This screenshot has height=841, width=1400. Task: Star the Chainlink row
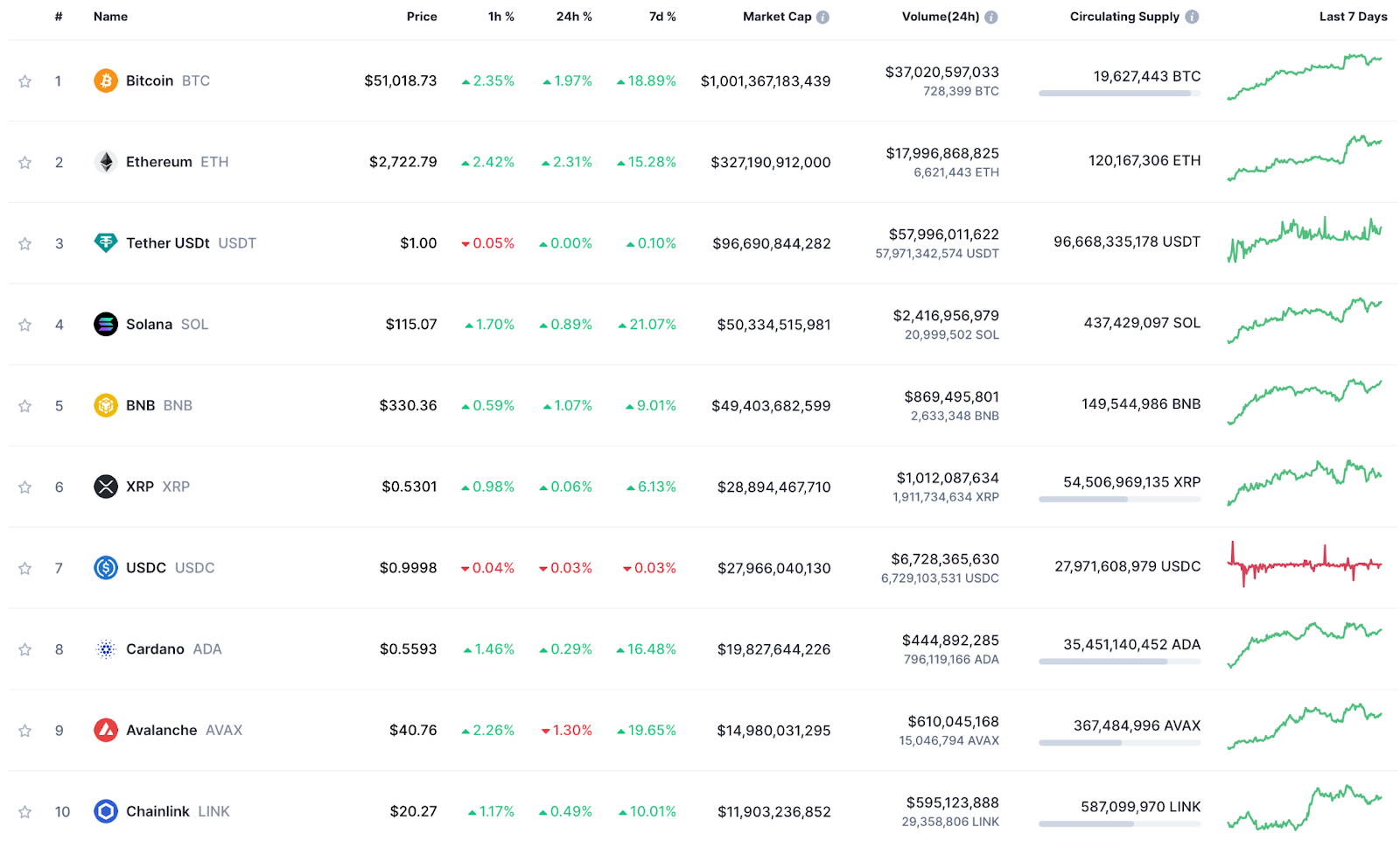click(24, 812)
